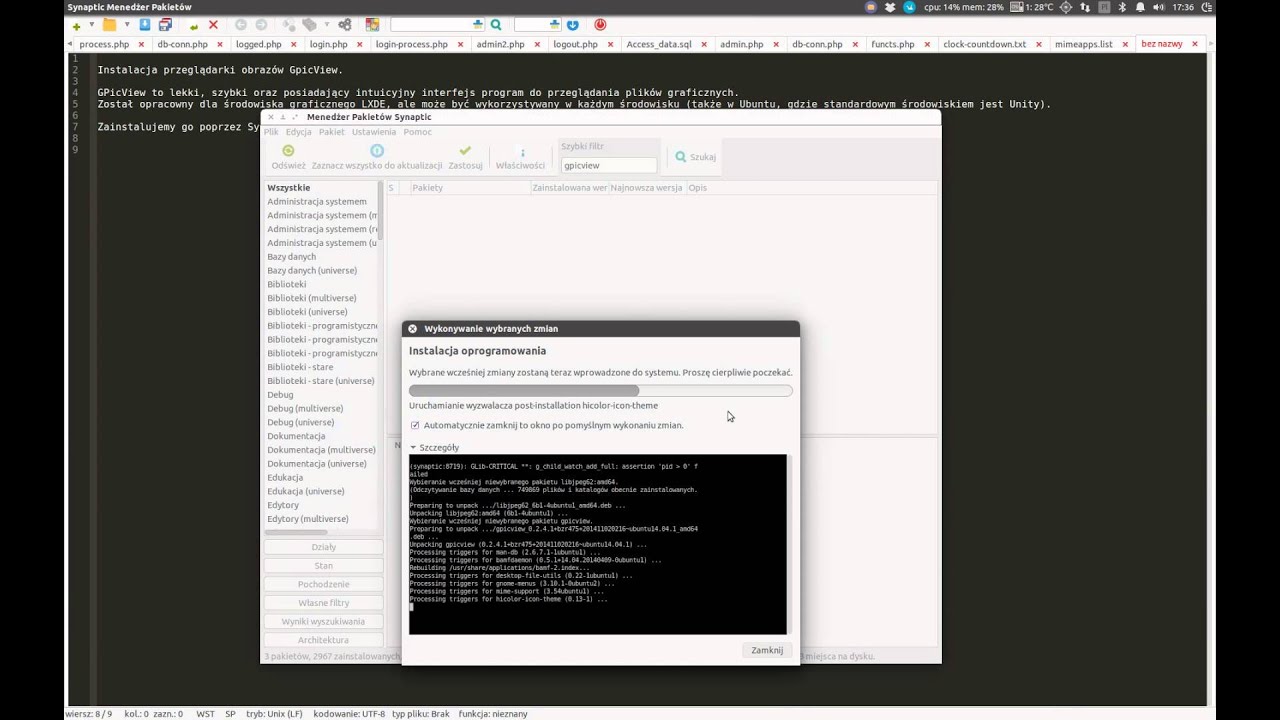Viewport: 1280px width, 720px height.
Task: Click the Właściwości properties icon
Action: [522, 152]
